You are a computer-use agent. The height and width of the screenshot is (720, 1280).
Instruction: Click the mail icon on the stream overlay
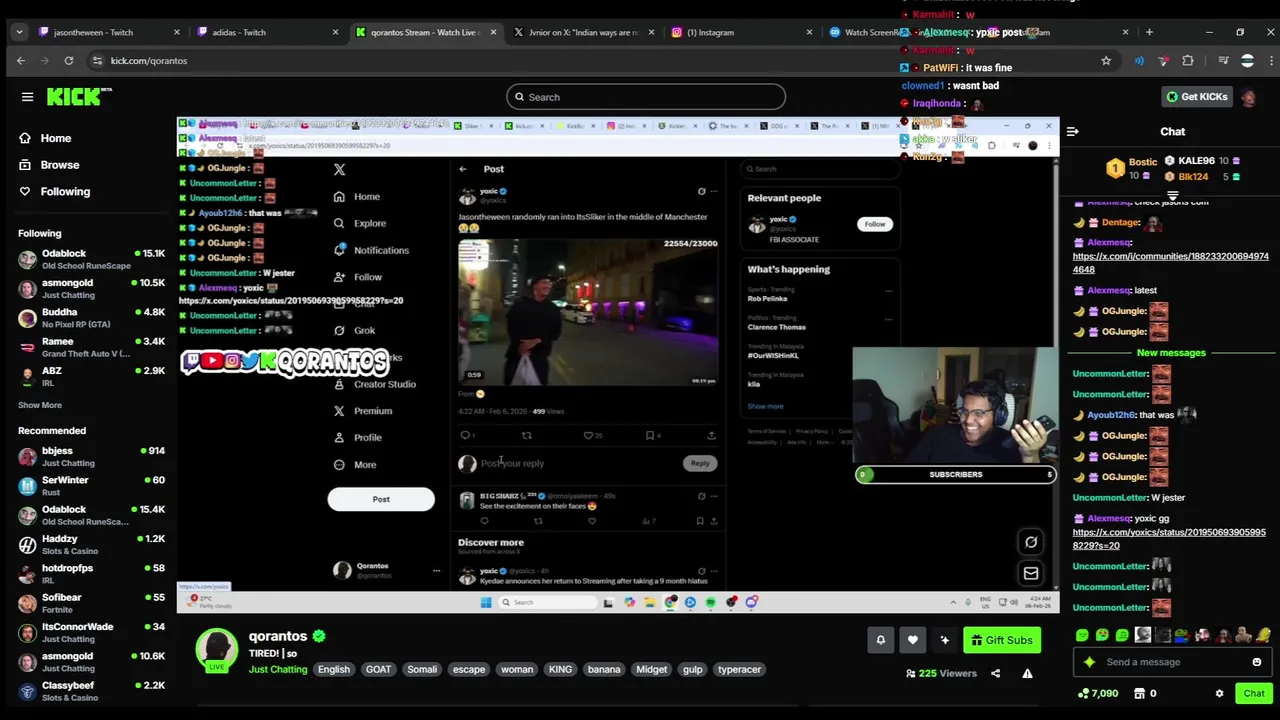pos(1031,573)
